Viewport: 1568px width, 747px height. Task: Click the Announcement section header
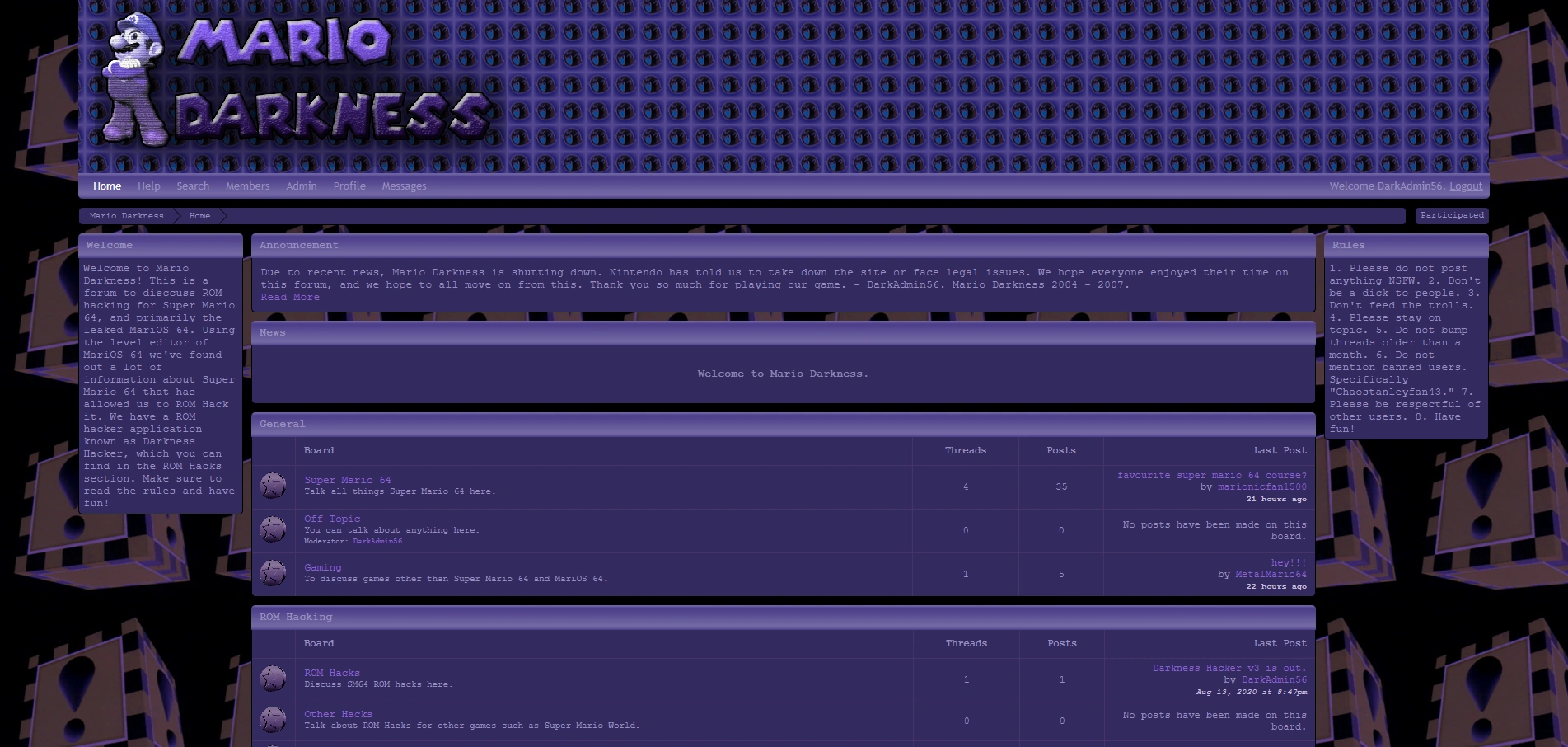click(783, 246)
